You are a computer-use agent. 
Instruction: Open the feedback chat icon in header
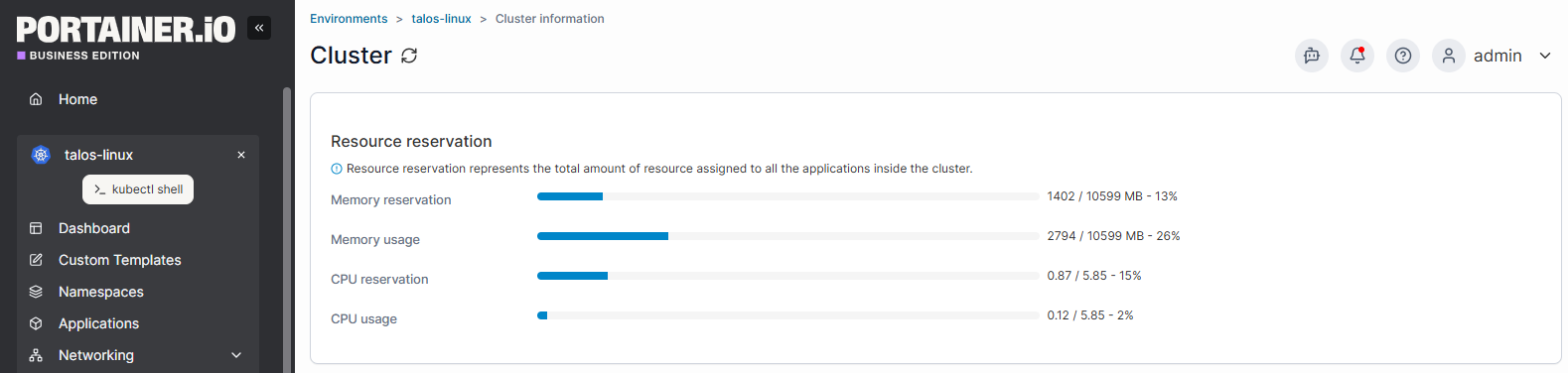click(x=1312, y=56)
